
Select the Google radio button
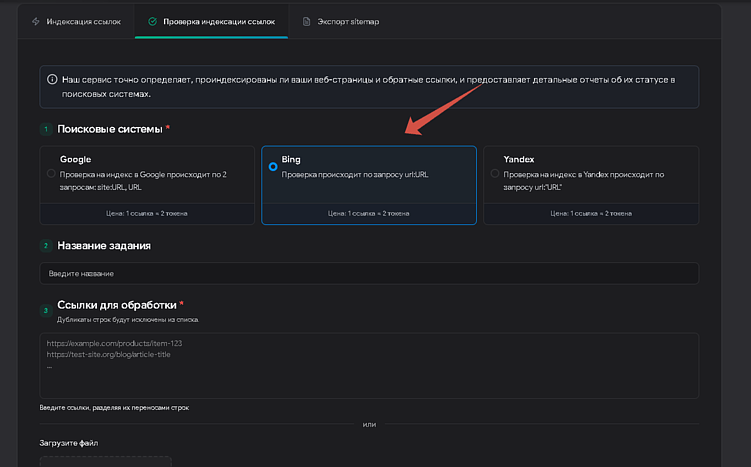tap(51, 174)
